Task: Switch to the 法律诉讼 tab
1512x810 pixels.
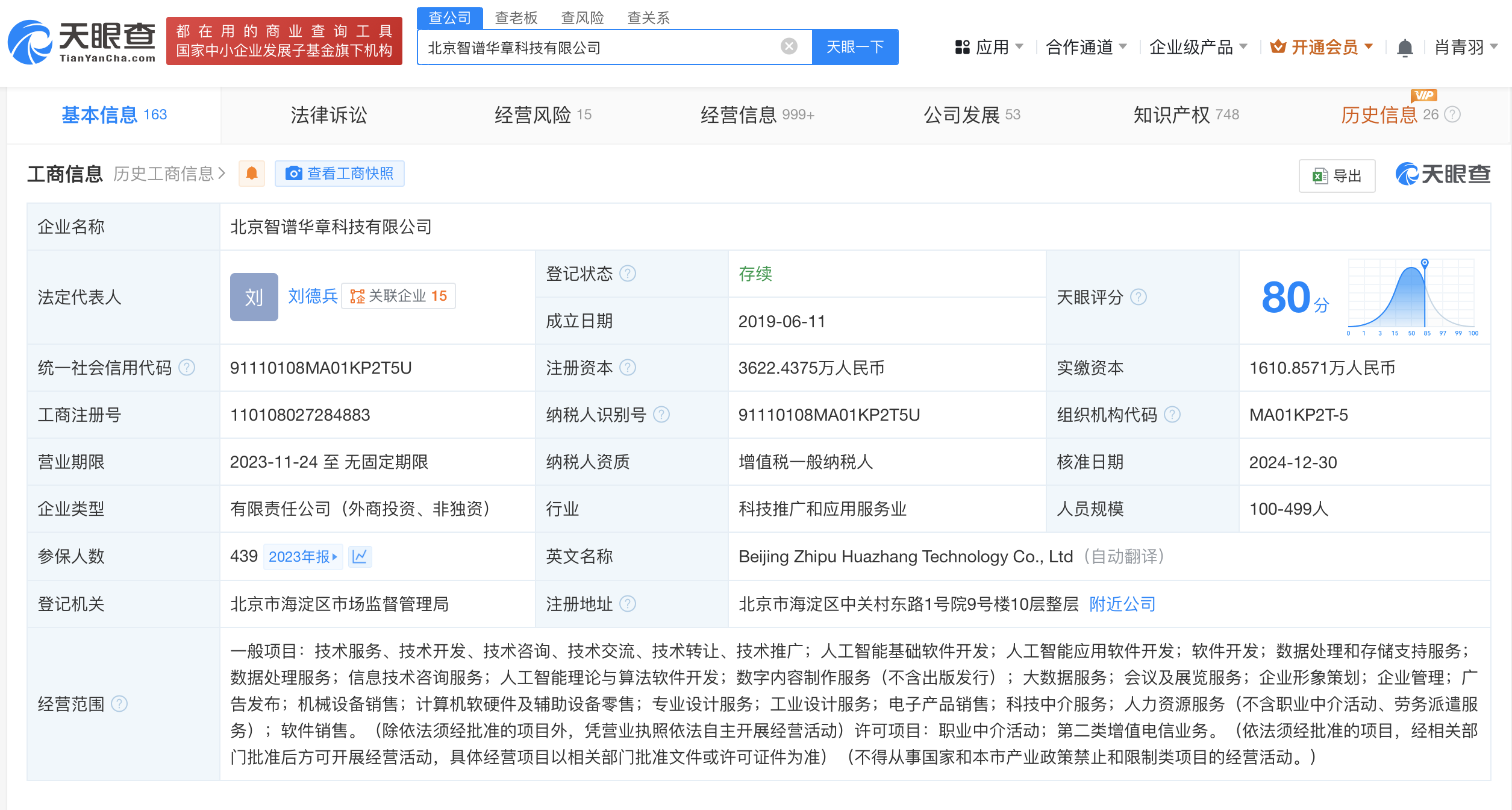Action: [328, 115]
